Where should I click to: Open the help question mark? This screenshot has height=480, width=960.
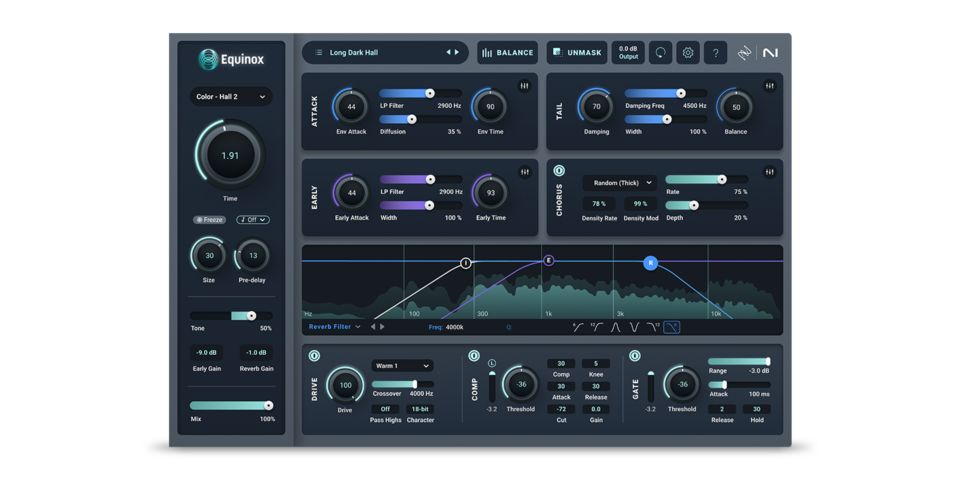coord(715,53)
